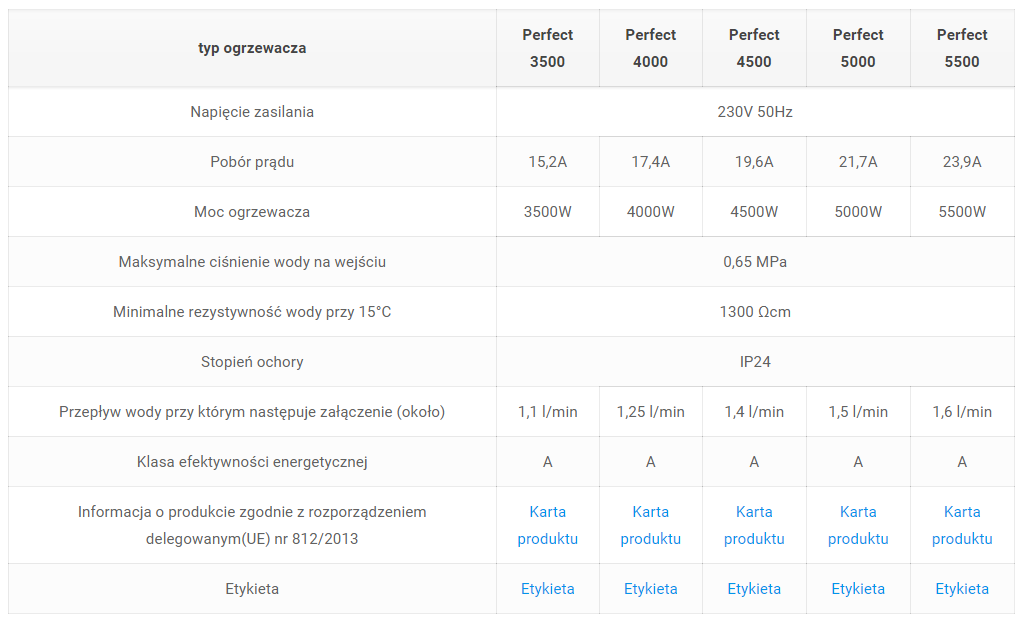Screen dimensions: 1025x632
Task: Select the Perfect 3500 column header
Action: pyautogui.click(x=547, y=48)
